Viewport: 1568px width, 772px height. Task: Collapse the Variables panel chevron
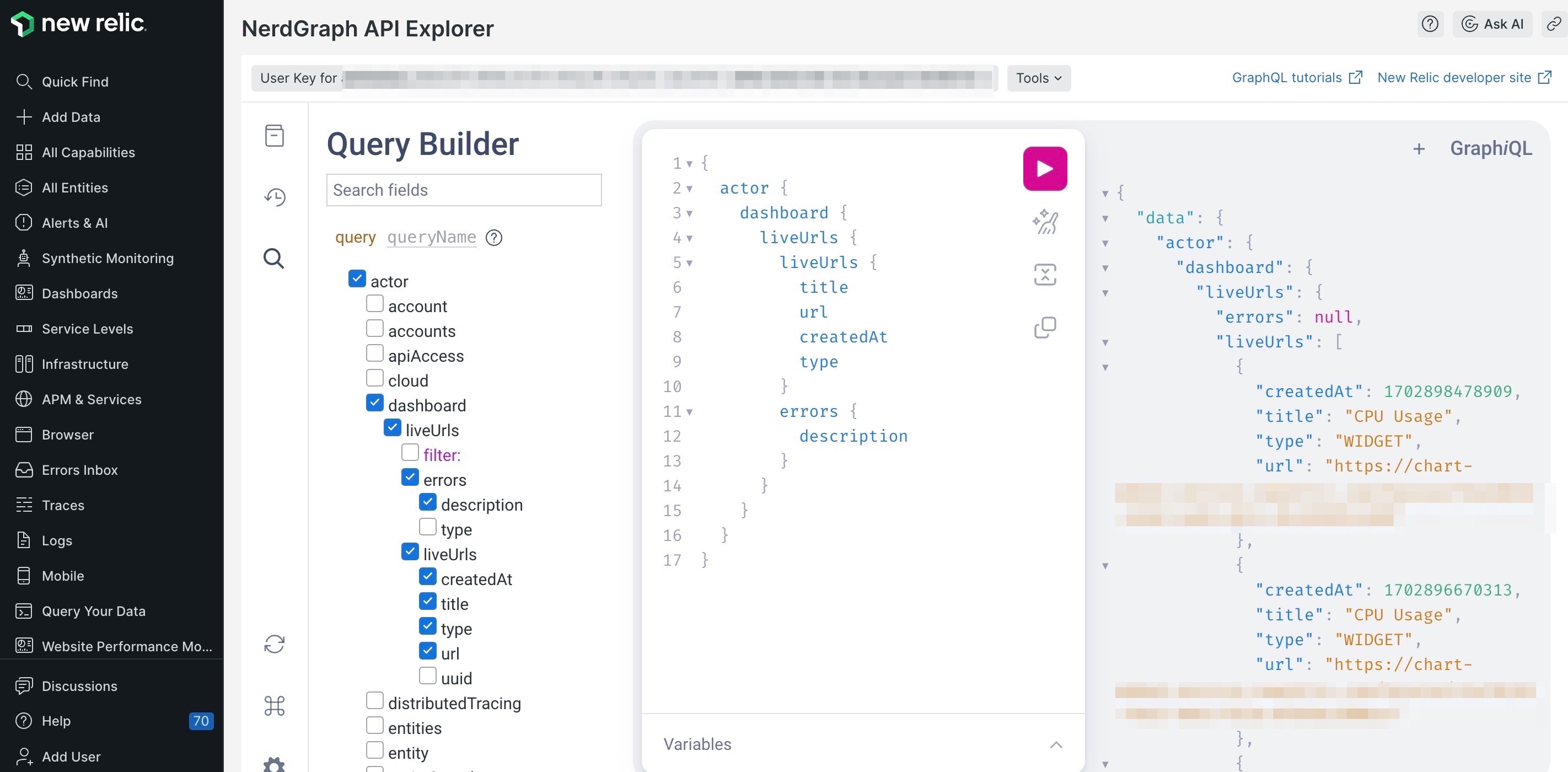[x=1057, y=744]
